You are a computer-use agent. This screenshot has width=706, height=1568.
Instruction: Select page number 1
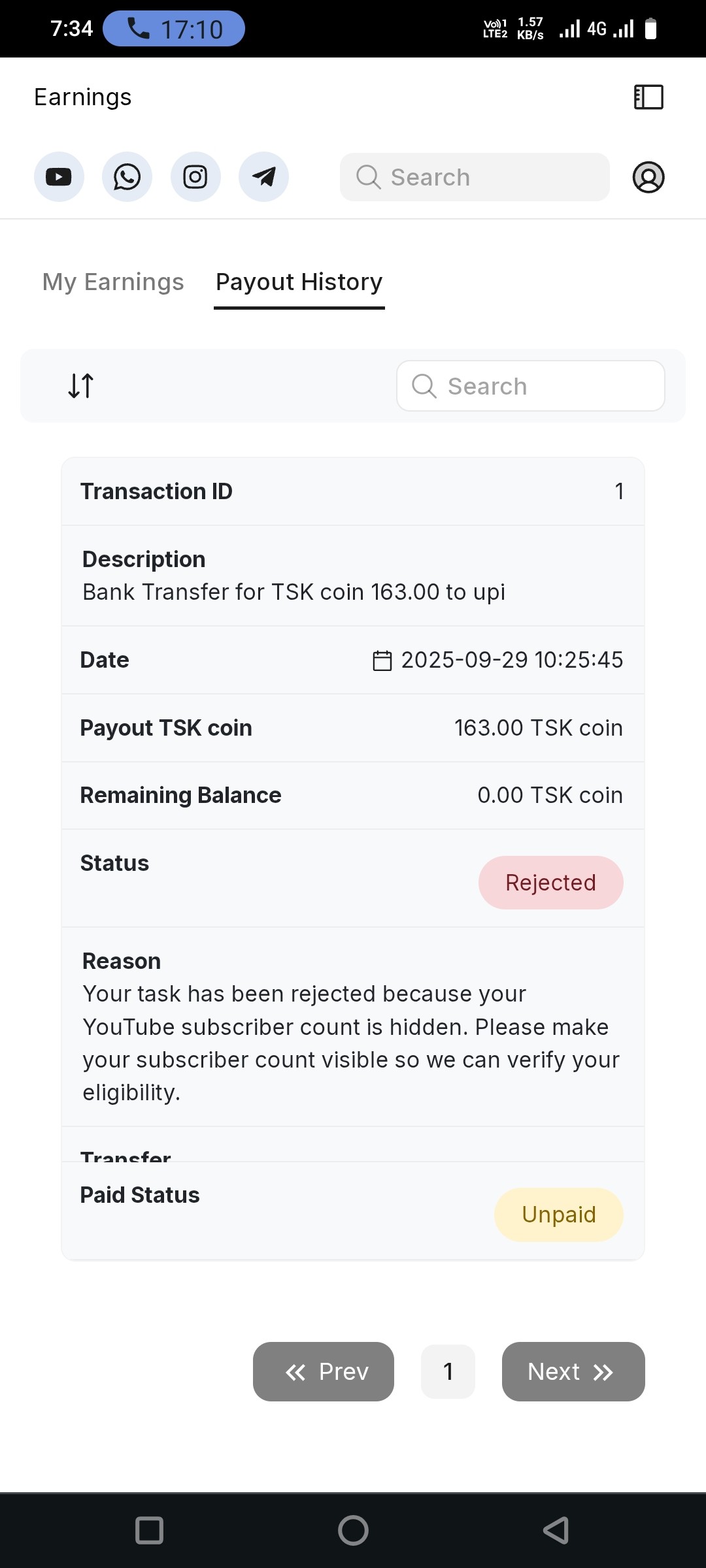coord(448,1371)
